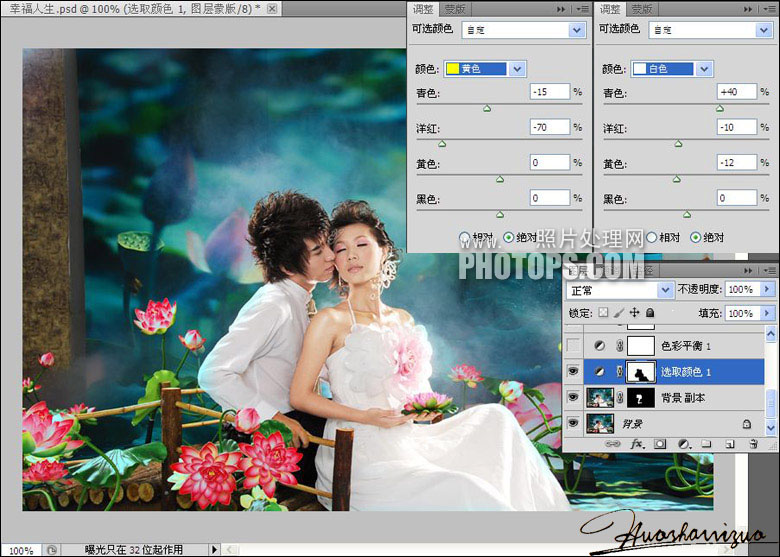Switch to 调整 tab in the 白色 panel
Viewport: 780px width, 557px height.
pyautogui.click(x=610, y=9)
